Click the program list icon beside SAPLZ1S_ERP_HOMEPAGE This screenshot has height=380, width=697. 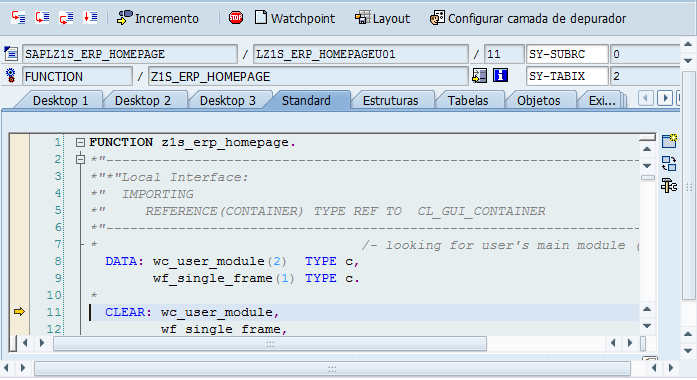[x=11, y=54]
